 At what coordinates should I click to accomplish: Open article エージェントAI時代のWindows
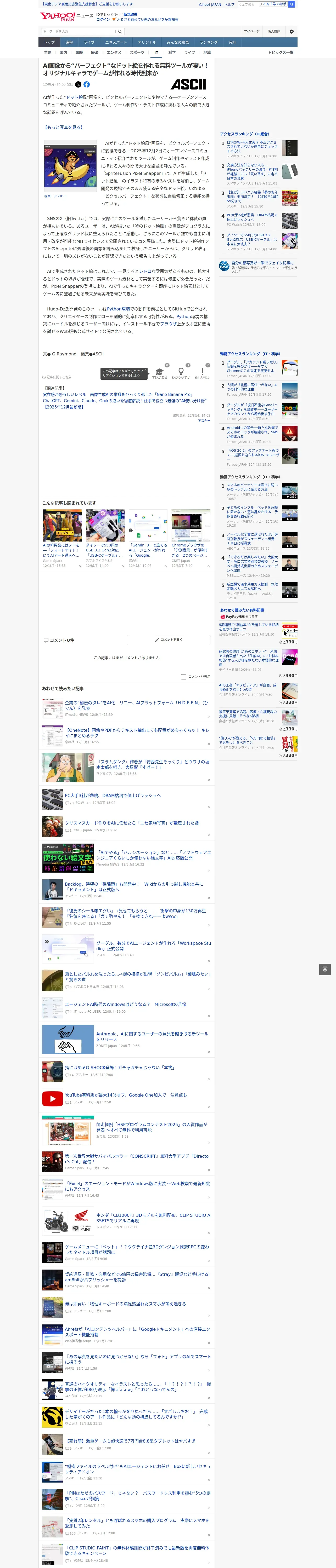[x=126, y=1004]
